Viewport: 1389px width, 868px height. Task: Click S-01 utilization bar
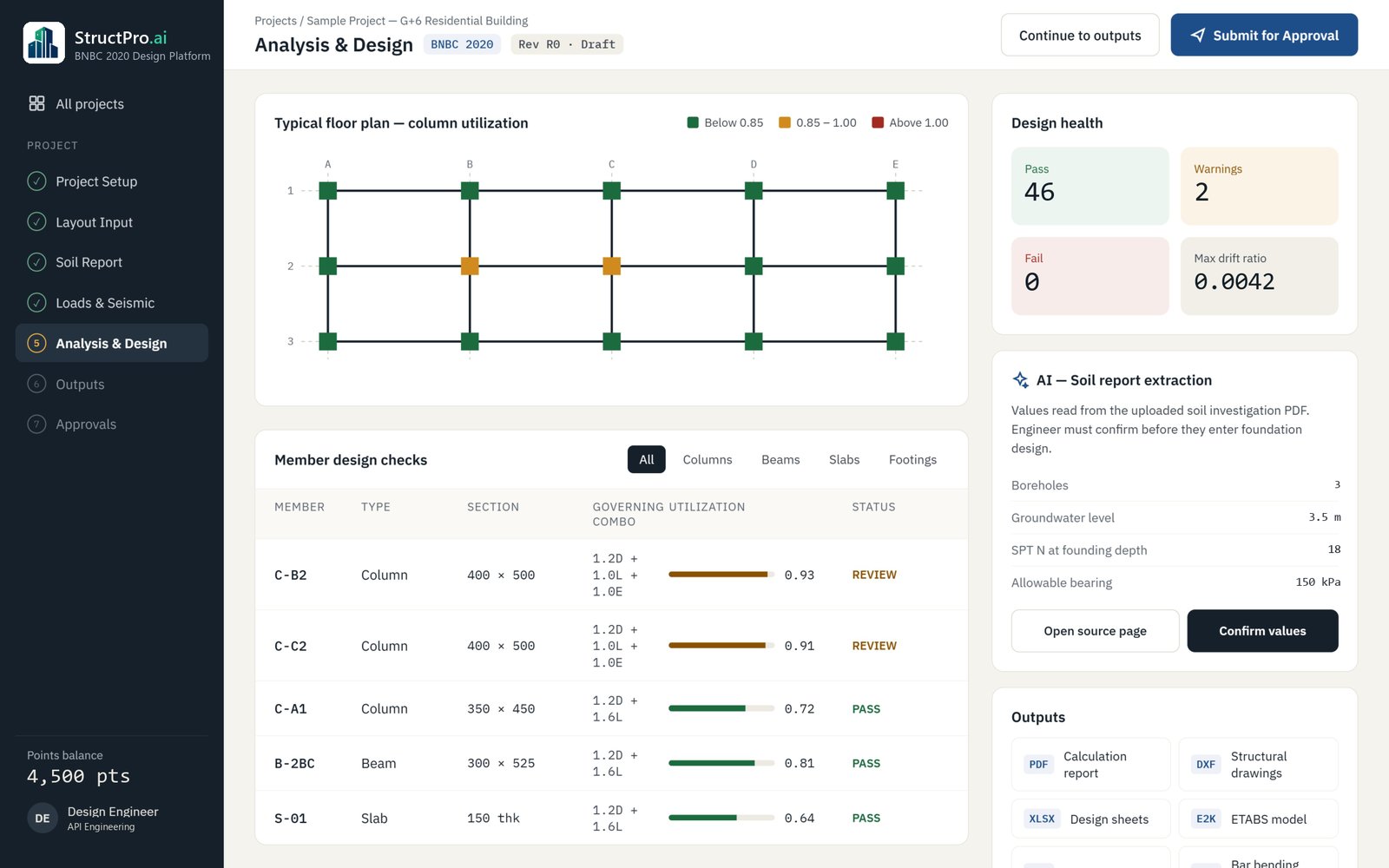click(x=721, y=818)
